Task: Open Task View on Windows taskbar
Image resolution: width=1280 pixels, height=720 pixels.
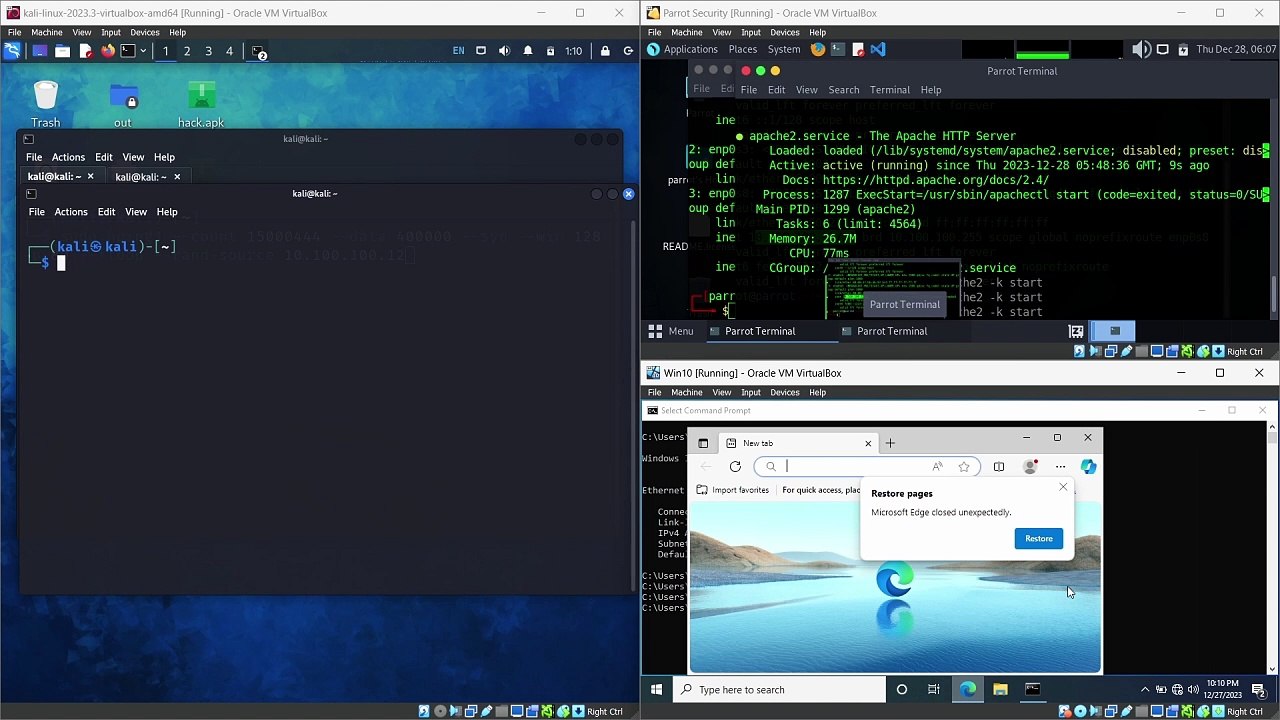Action: coord(933,689)
